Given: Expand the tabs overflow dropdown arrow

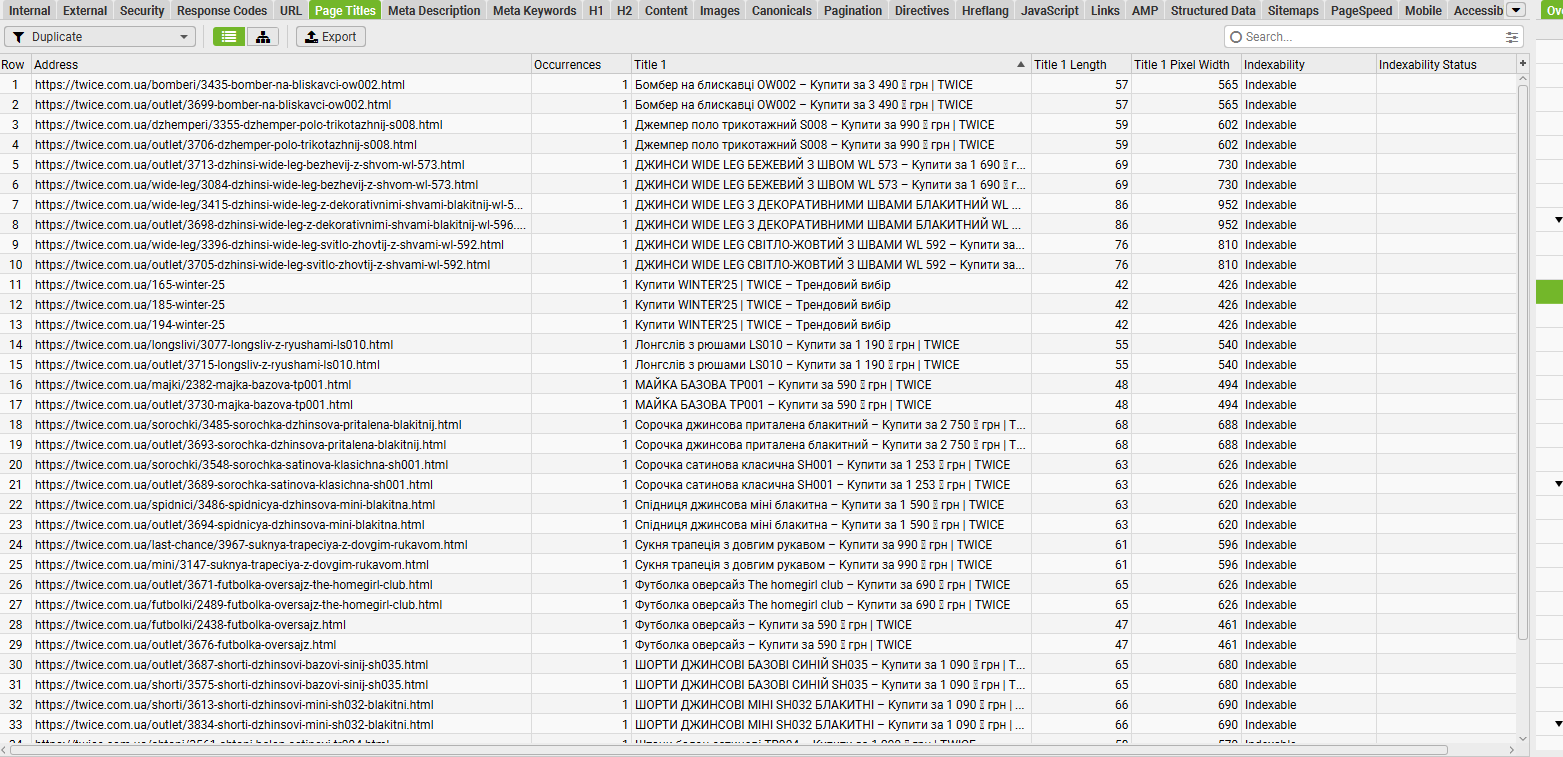Looking at the screenshot, I should click(x=1516, y=10).
